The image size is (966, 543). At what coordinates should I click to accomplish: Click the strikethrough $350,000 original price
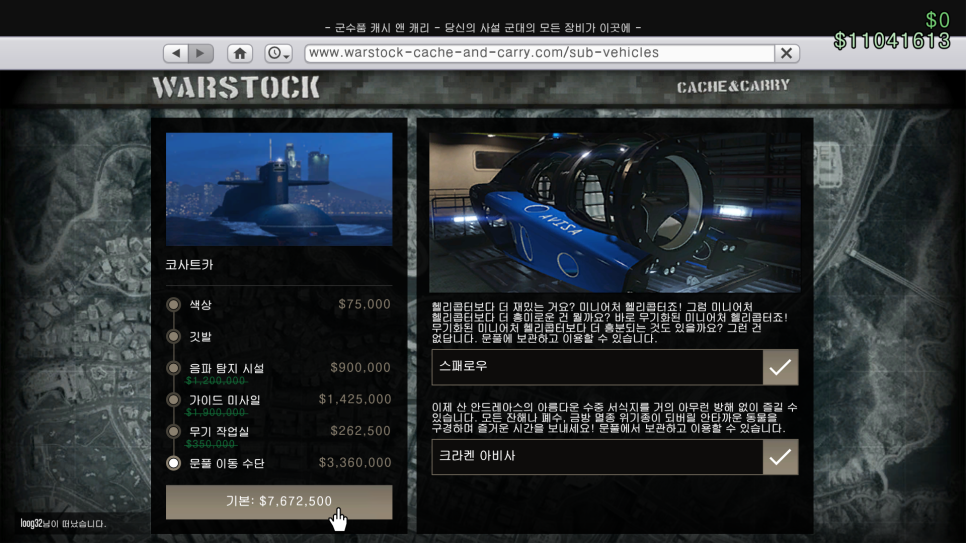click(211, 444)
